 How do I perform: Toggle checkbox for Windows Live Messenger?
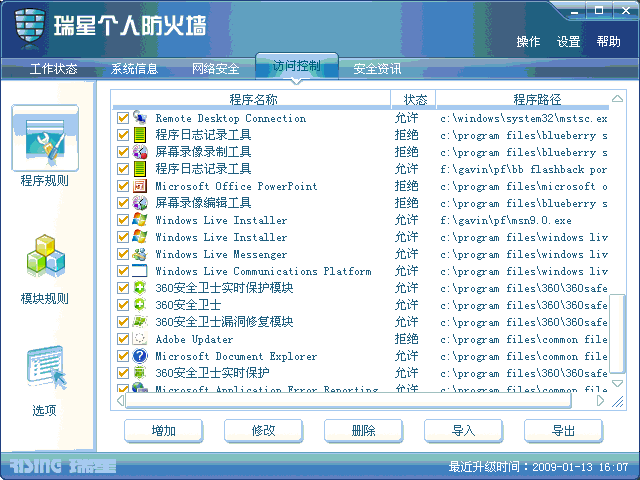pos(123,254)
